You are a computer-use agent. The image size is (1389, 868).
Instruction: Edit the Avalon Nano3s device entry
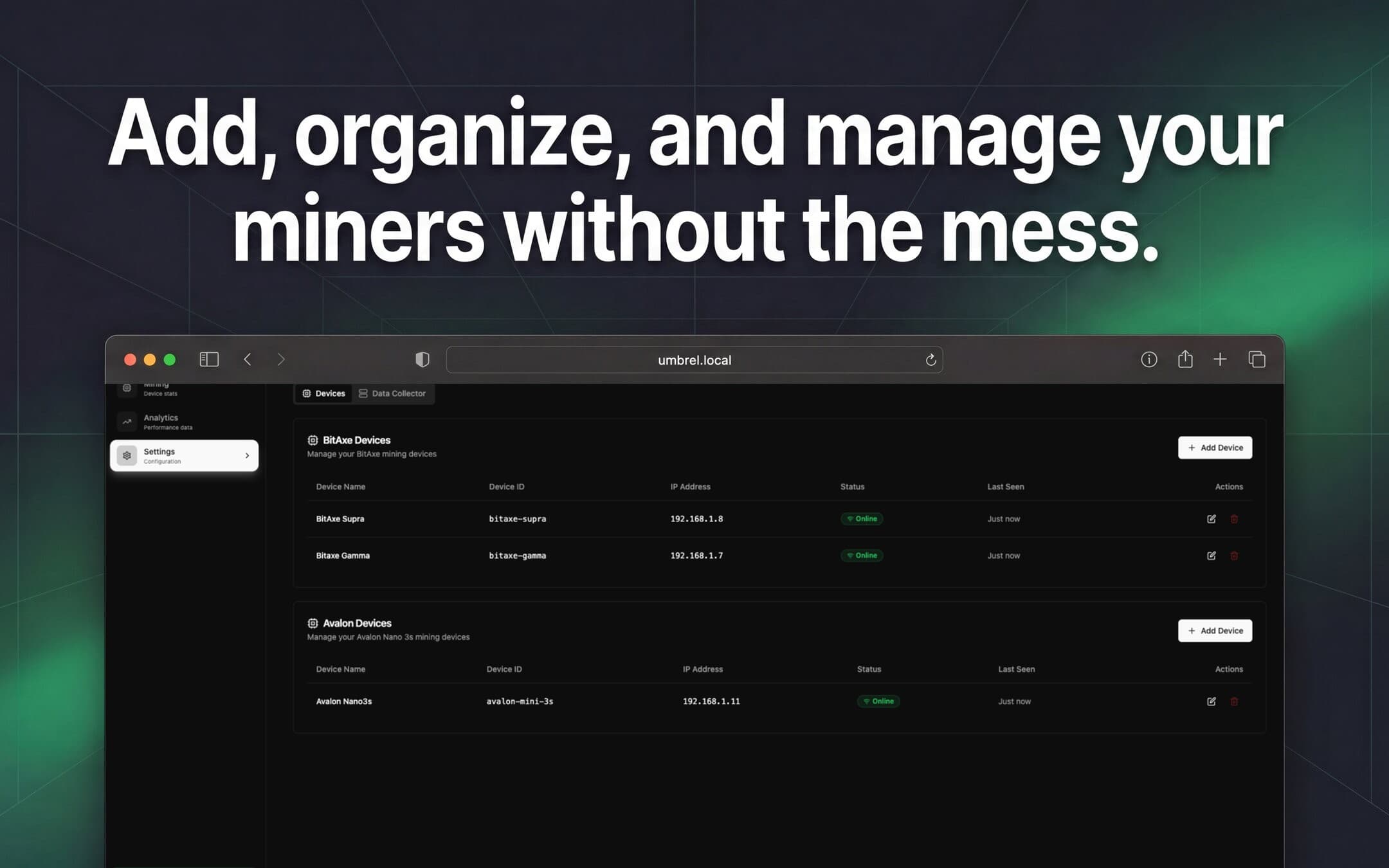[x=1212, y=701]
